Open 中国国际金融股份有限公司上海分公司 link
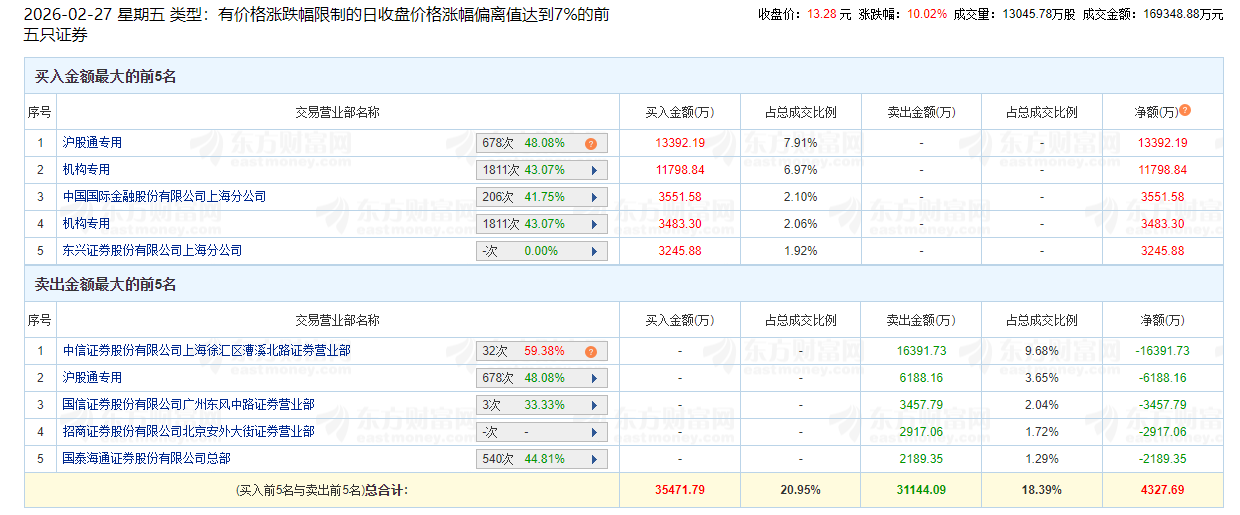 165,197
